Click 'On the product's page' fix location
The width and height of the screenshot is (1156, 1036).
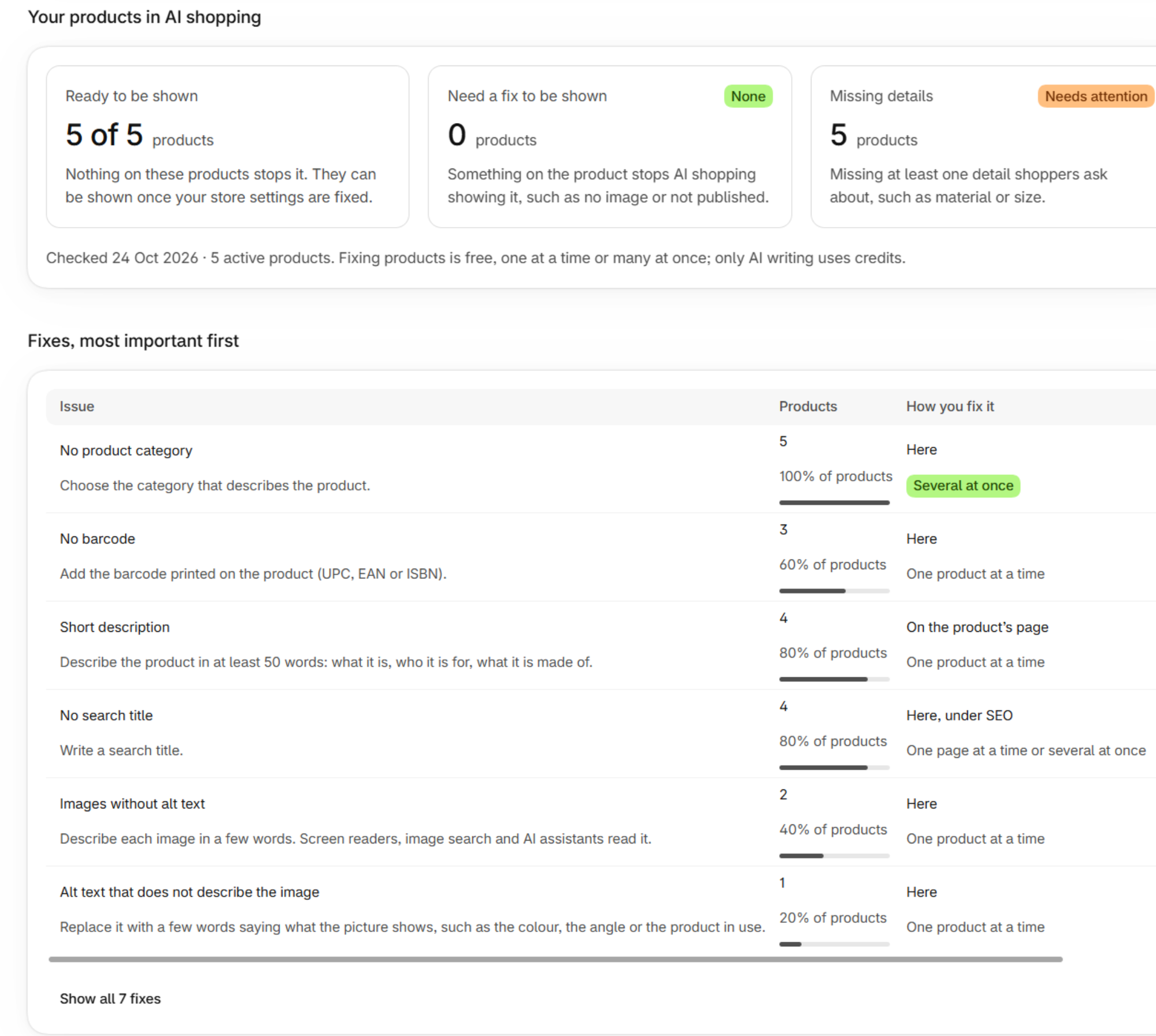(x=977, y=627)
